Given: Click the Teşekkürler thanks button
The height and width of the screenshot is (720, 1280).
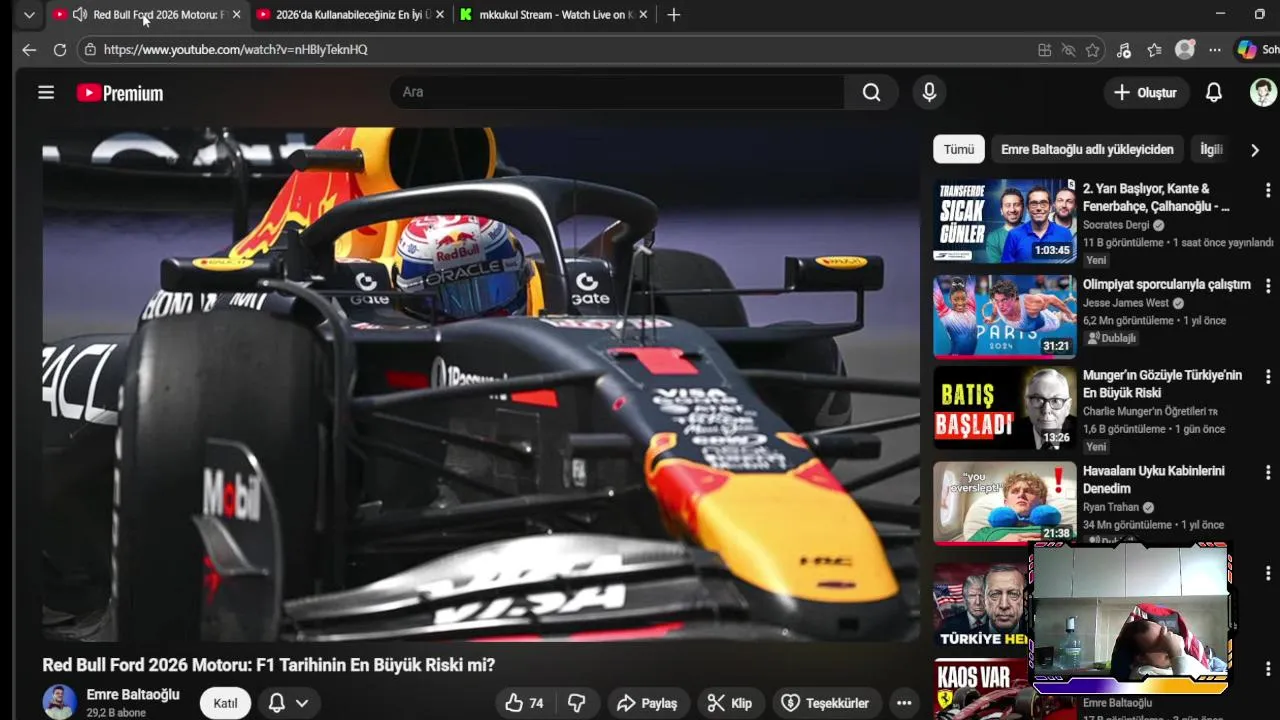Looking at the screenshot, I should (825, 703).
